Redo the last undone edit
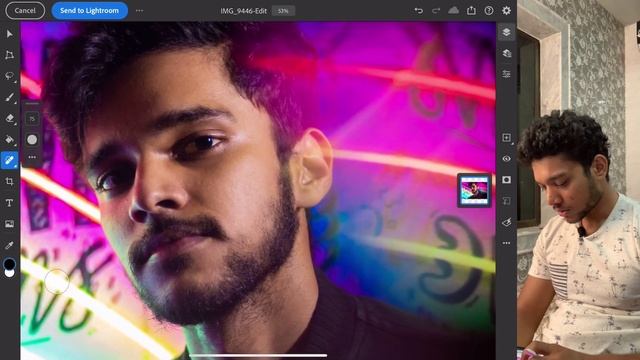 point(436,11)
